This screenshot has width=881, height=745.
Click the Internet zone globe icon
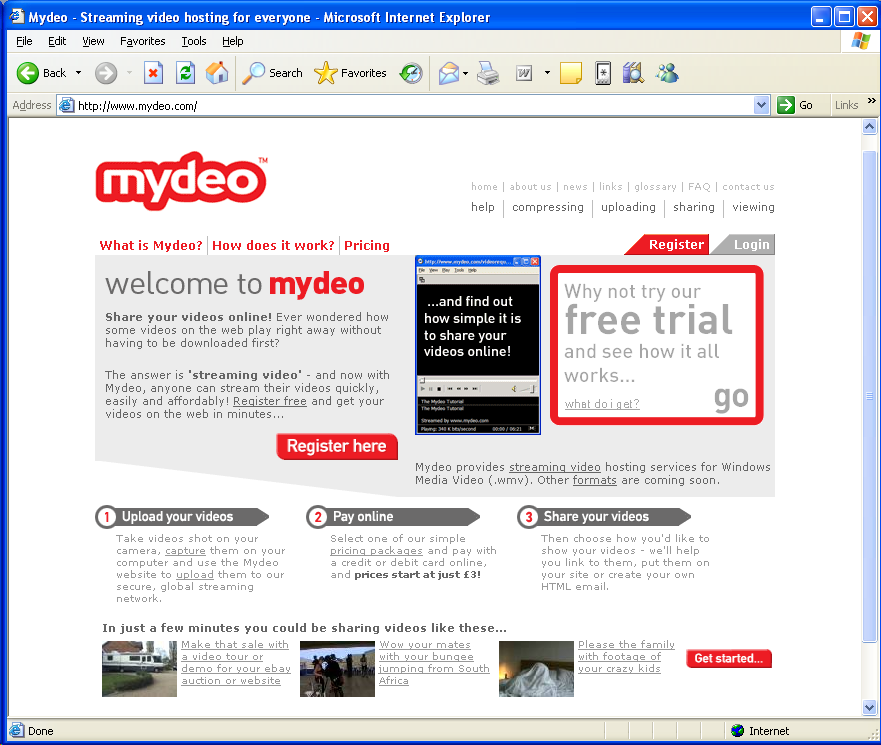(x=737, y=730)
